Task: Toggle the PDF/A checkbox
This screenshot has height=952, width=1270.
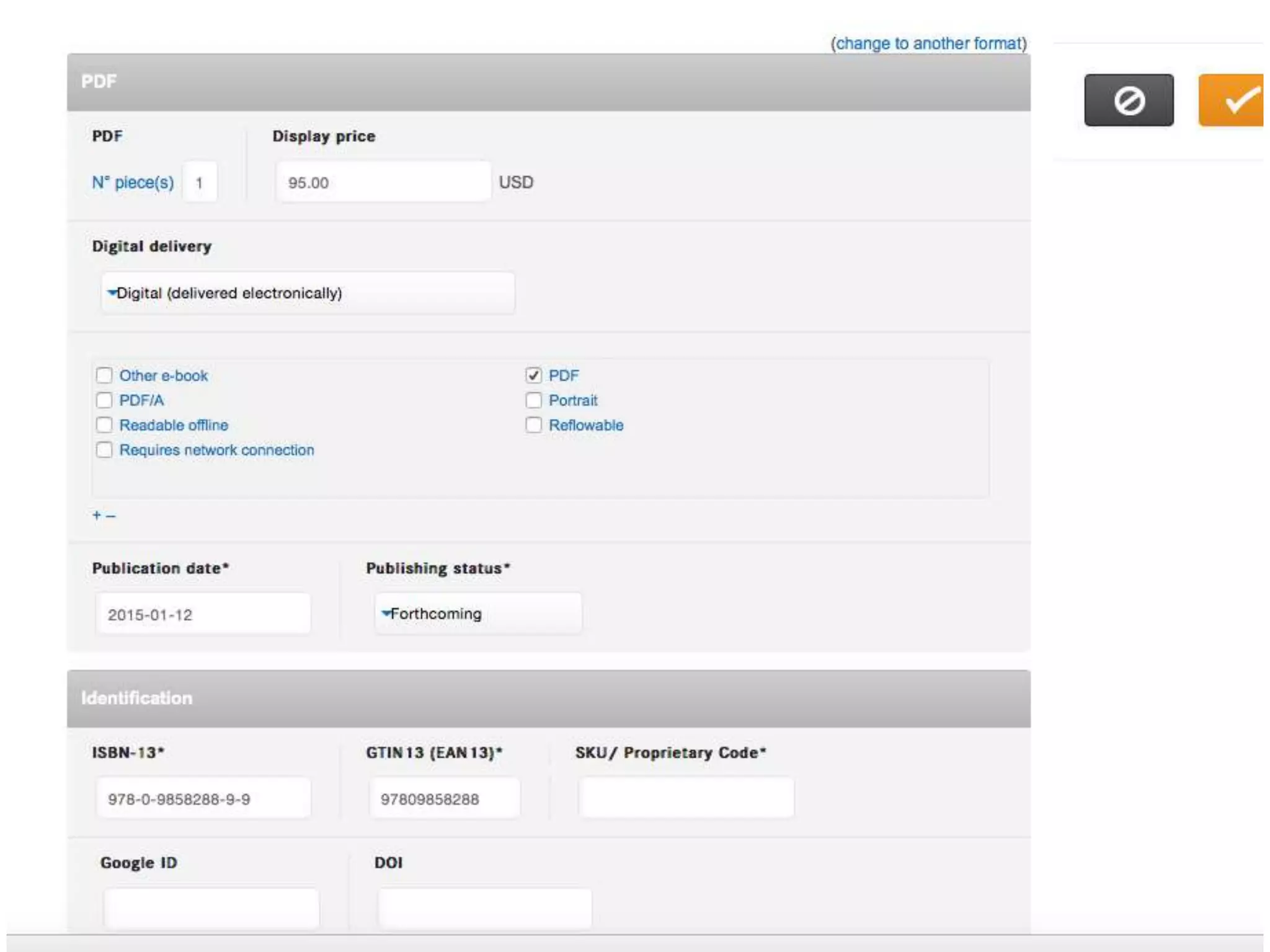Action: click(x=104, y=400)
